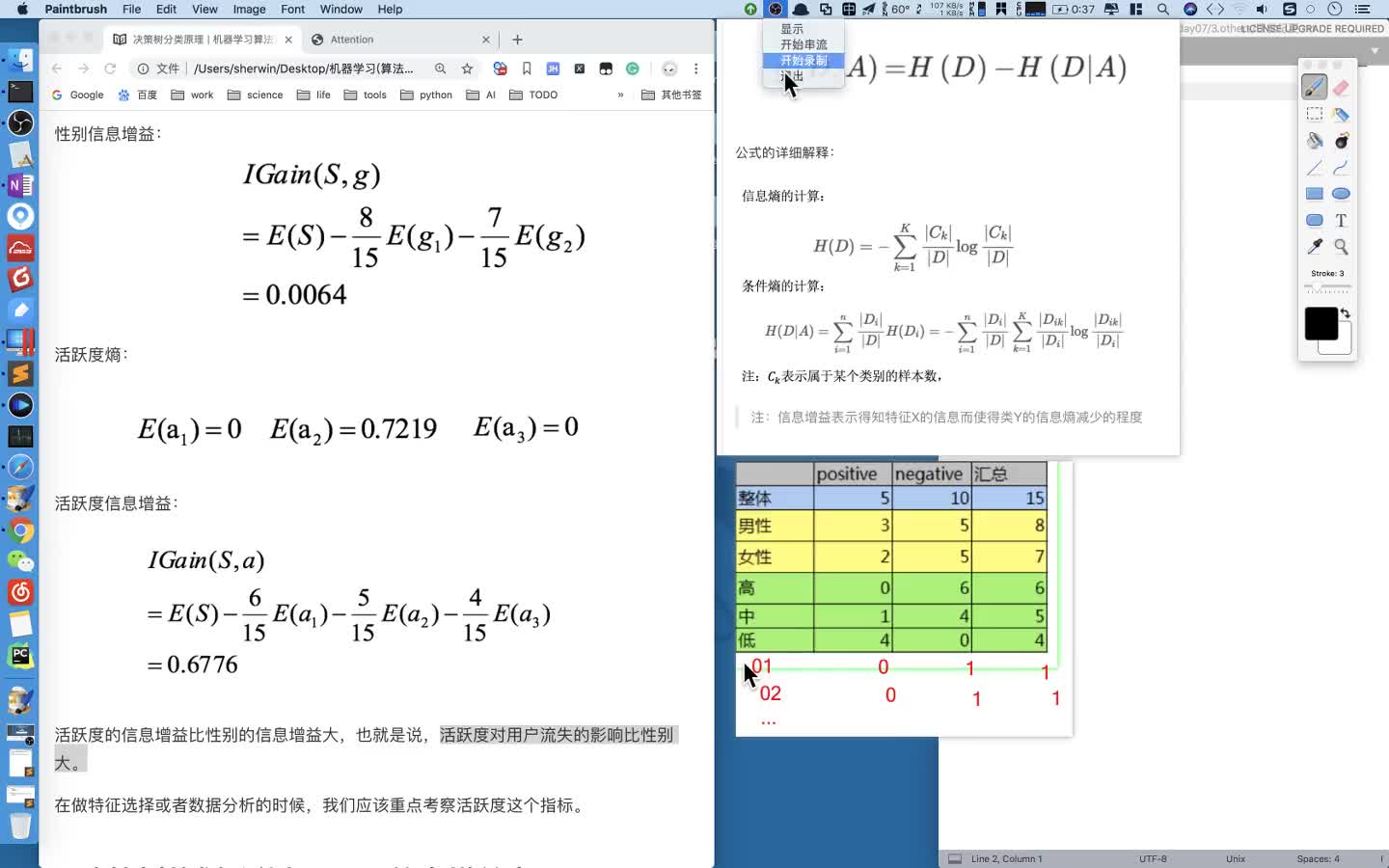Expand the tools bookmarks folder
This screenshot has width=1389, height=868.
click(365, 95)
